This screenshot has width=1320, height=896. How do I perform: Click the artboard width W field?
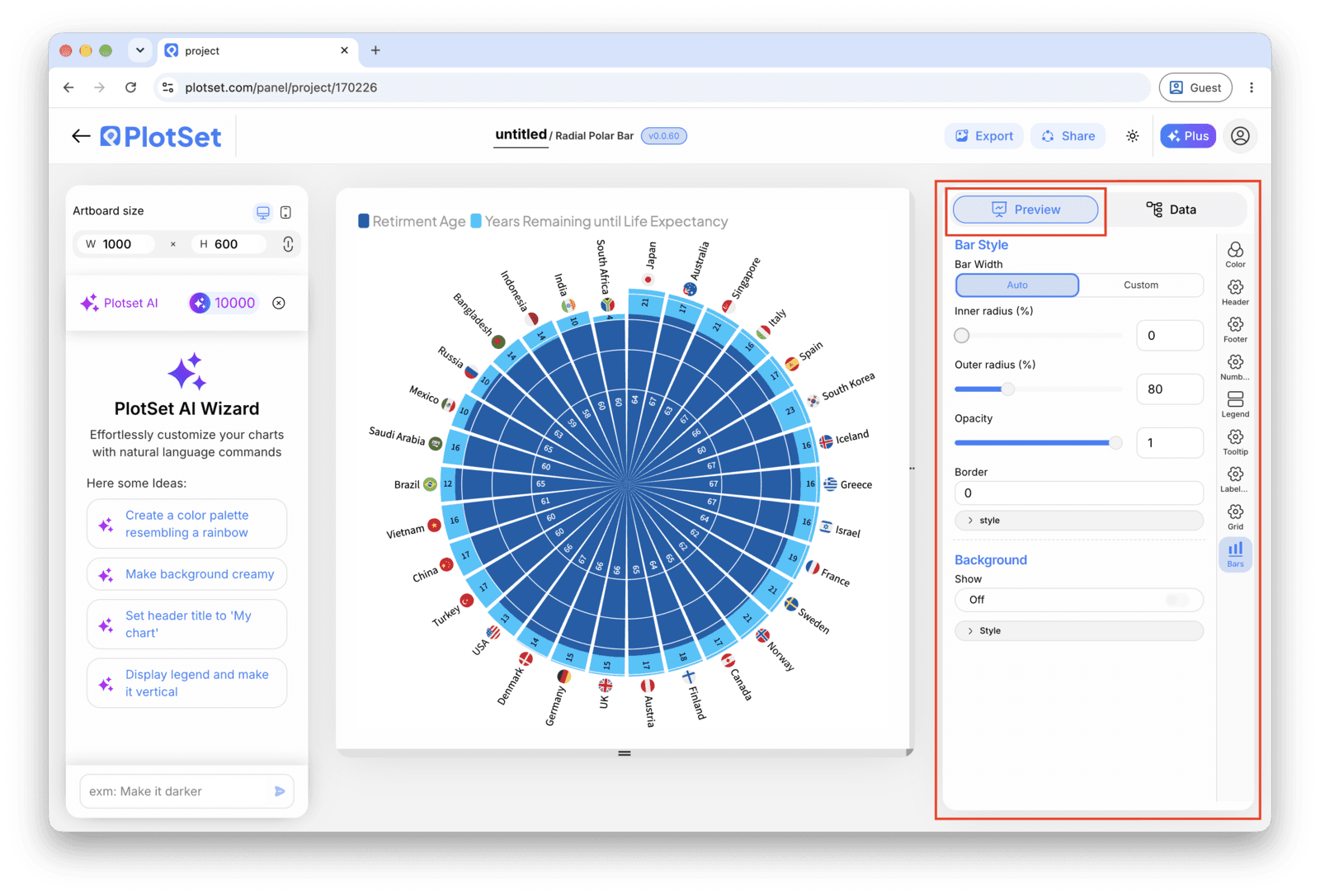pos(117,244)
